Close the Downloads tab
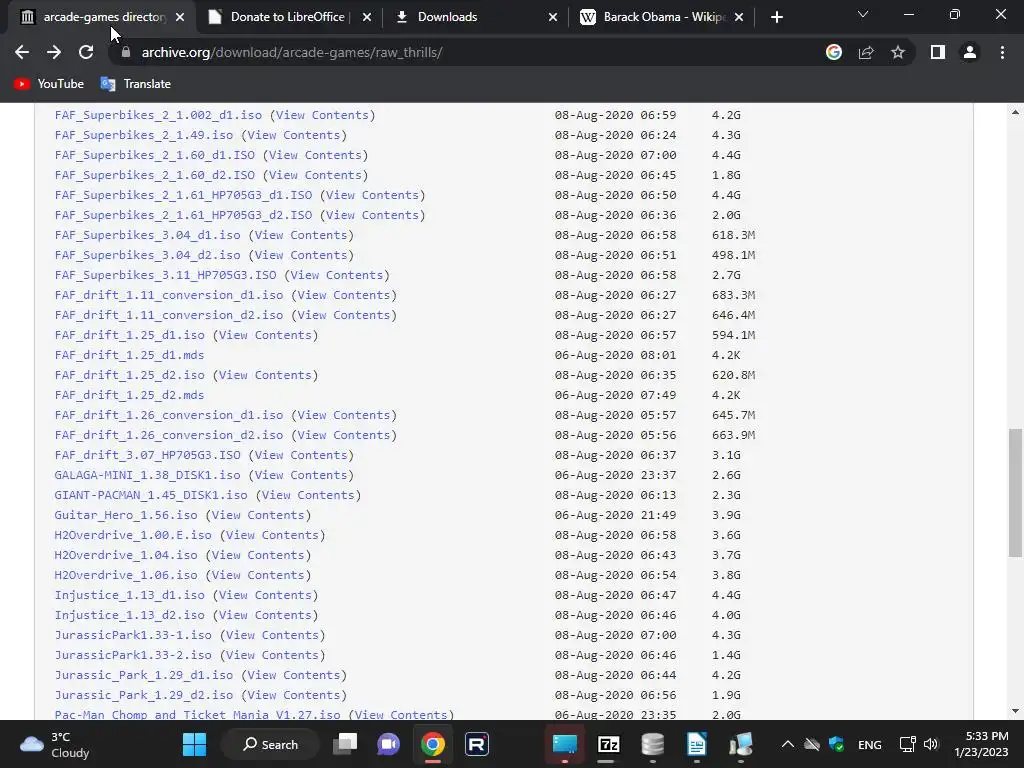Image resolution: width=1024 pixels, height=768 pixels. [553, 17]
